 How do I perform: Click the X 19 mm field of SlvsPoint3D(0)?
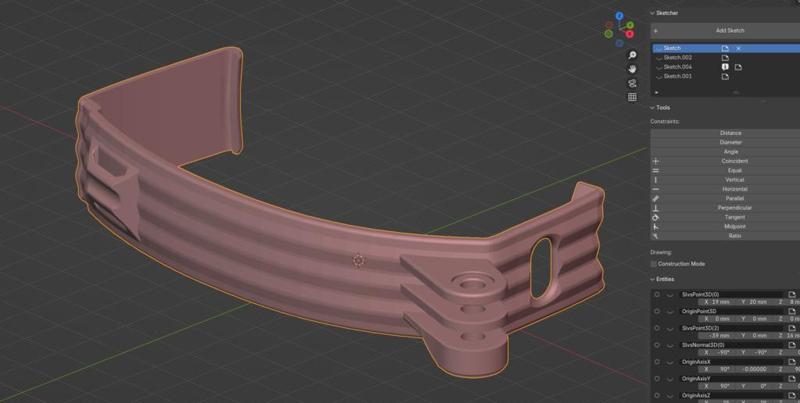[715, 302]
